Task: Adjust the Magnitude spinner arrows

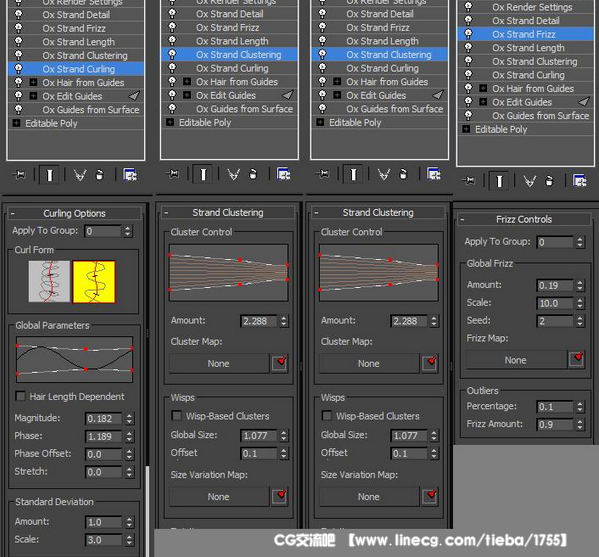Action: pyautogui.click(x=130, y=418)
